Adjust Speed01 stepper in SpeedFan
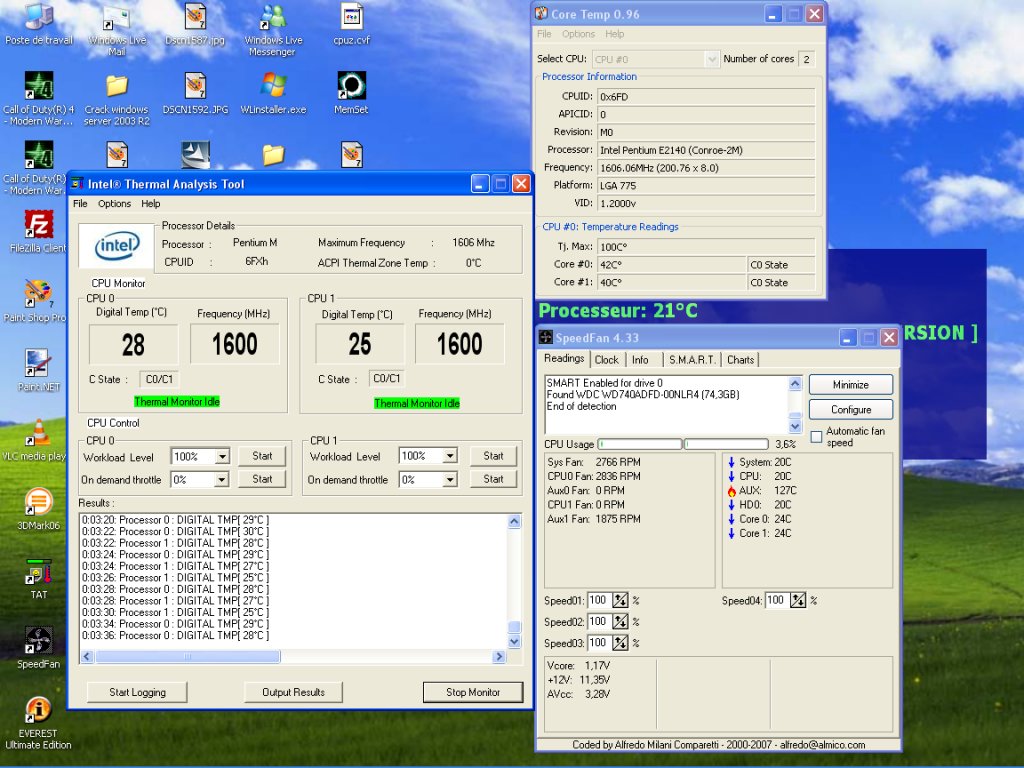Image resolution: width=1024 pixels, height=768 pixels. coord(620,600)
